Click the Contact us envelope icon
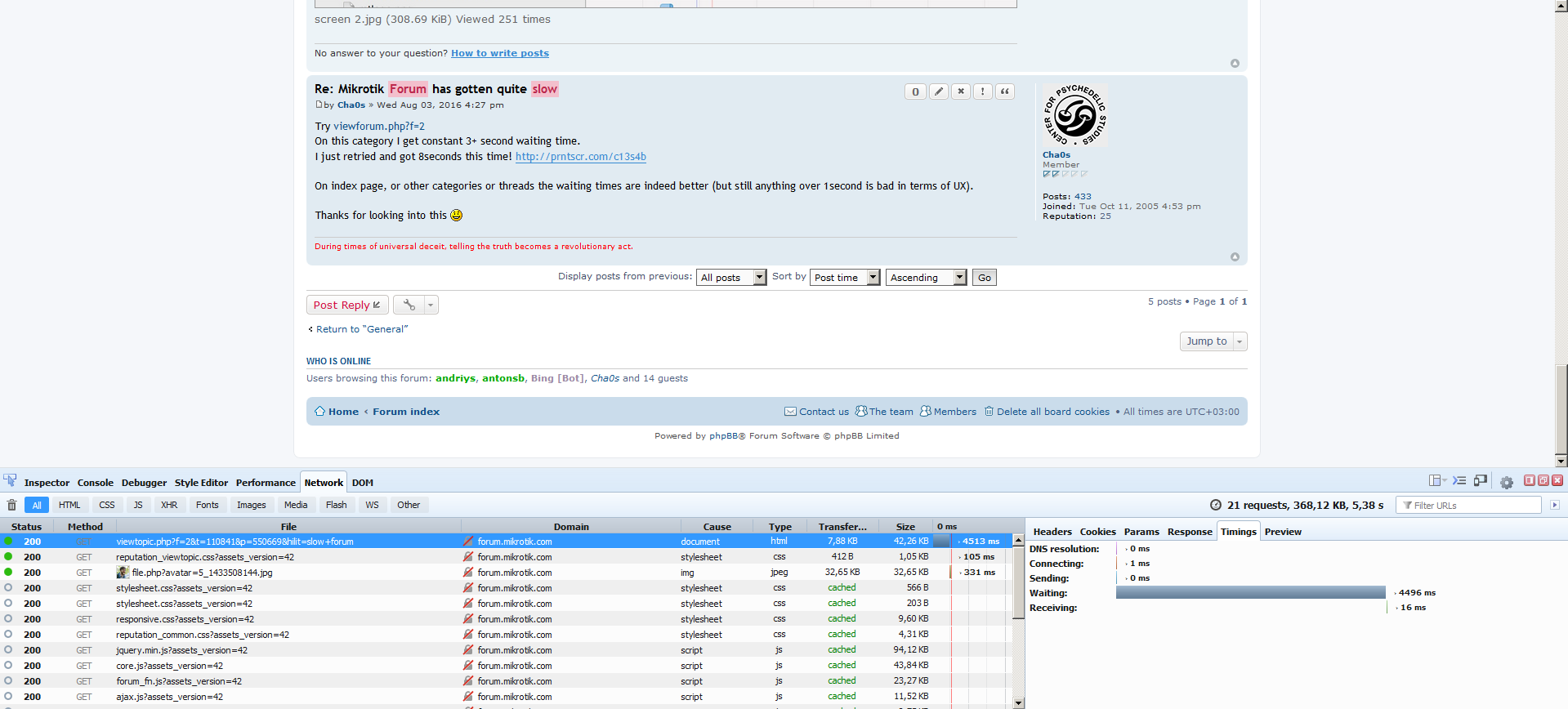This screenshot has height=709, width=1568. [790, 411]
